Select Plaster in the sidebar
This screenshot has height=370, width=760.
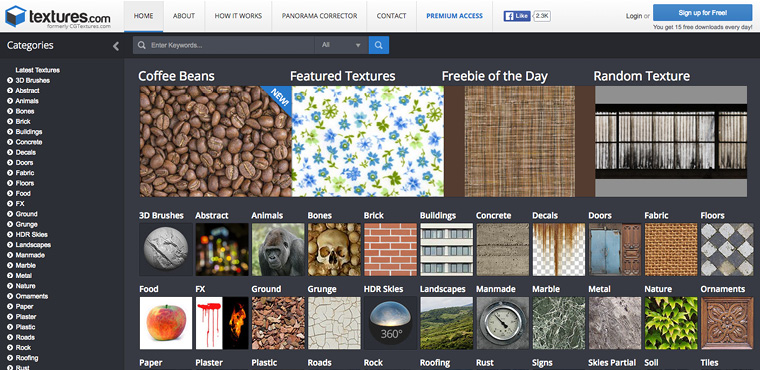(26, 317)
